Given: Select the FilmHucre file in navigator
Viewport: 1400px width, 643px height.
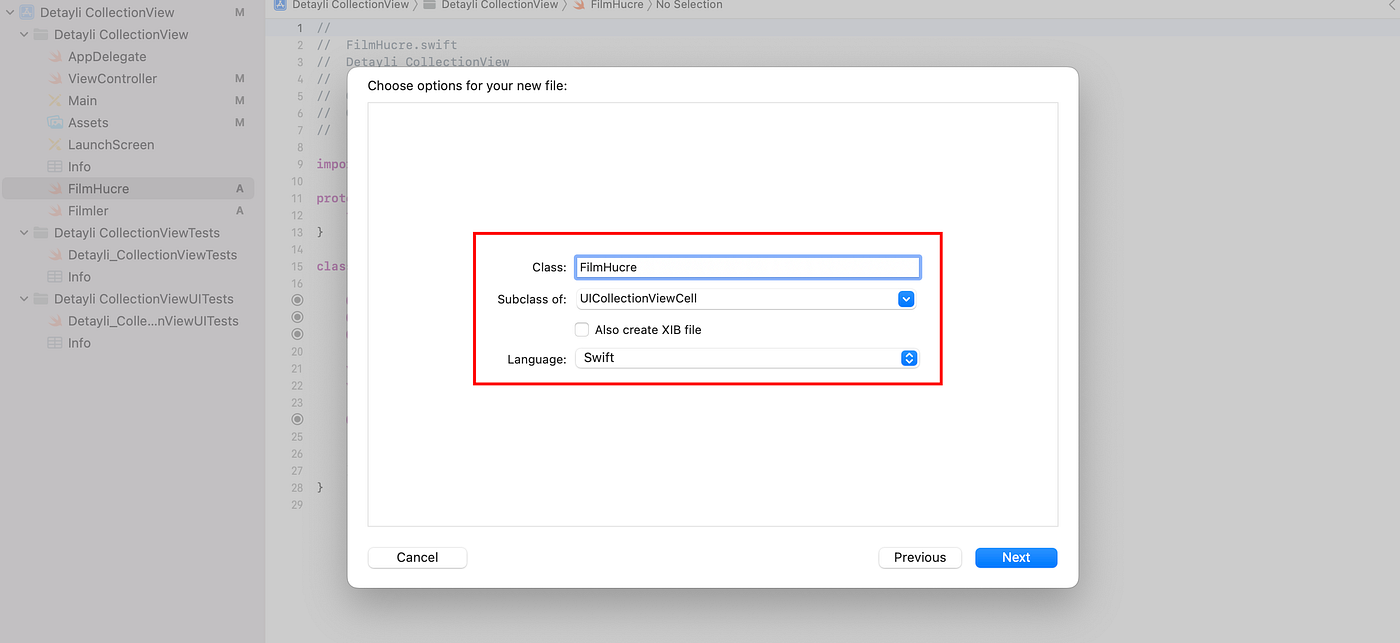Looking at the screenshot, I should [x=100, y=188].
